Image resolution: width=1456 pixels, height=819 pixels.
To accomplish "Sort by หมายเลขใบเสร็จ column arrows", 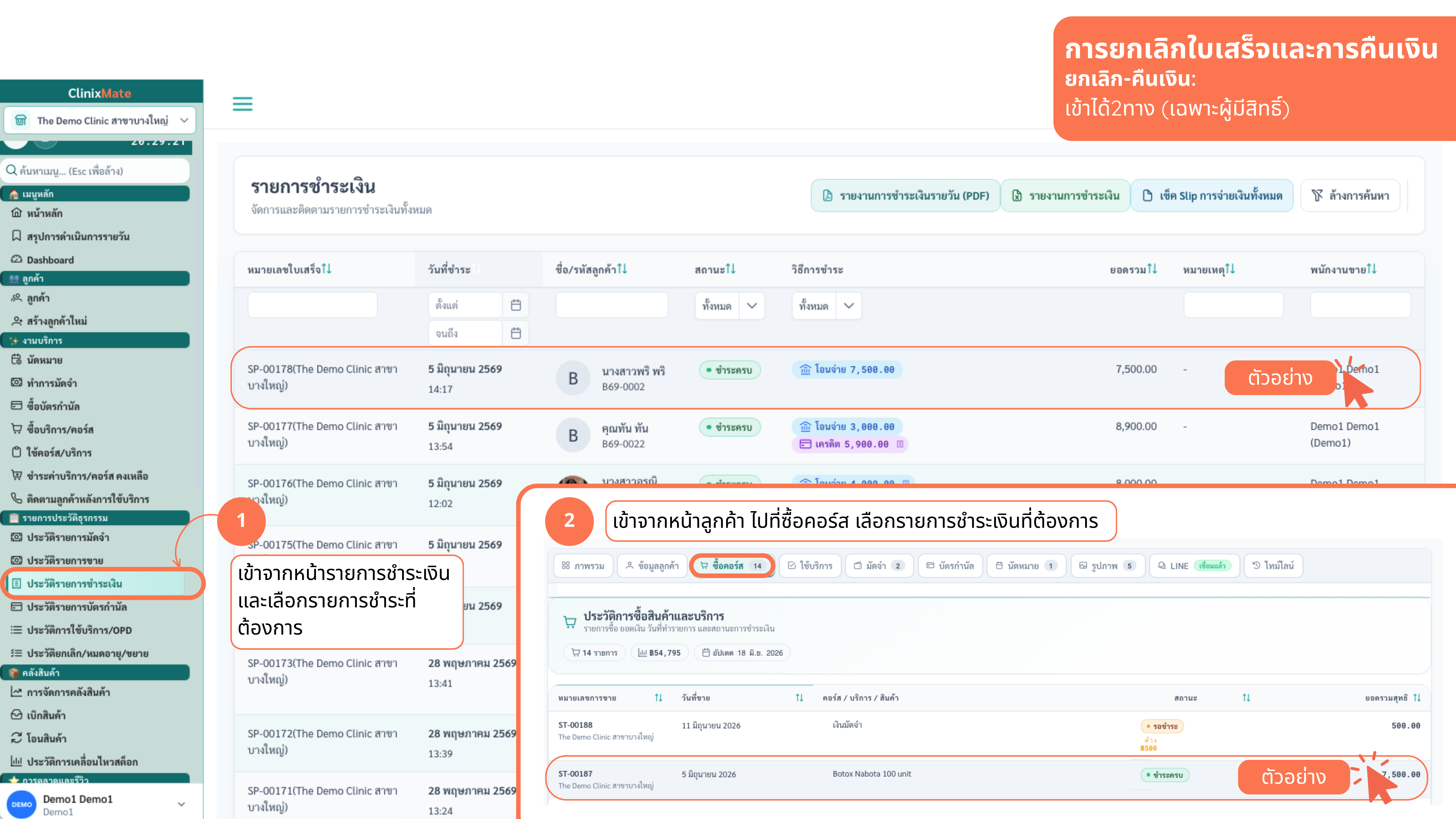I will 327,269.
